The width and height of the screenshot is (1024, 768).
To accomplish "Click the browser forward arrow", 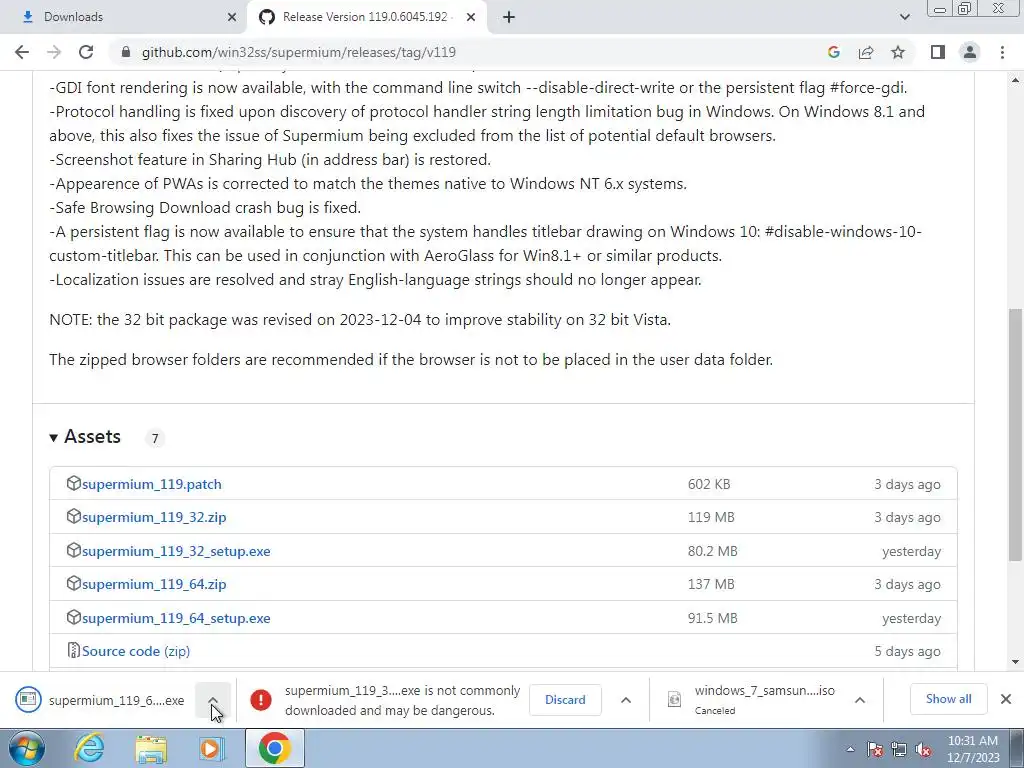I will pos(54,52).
